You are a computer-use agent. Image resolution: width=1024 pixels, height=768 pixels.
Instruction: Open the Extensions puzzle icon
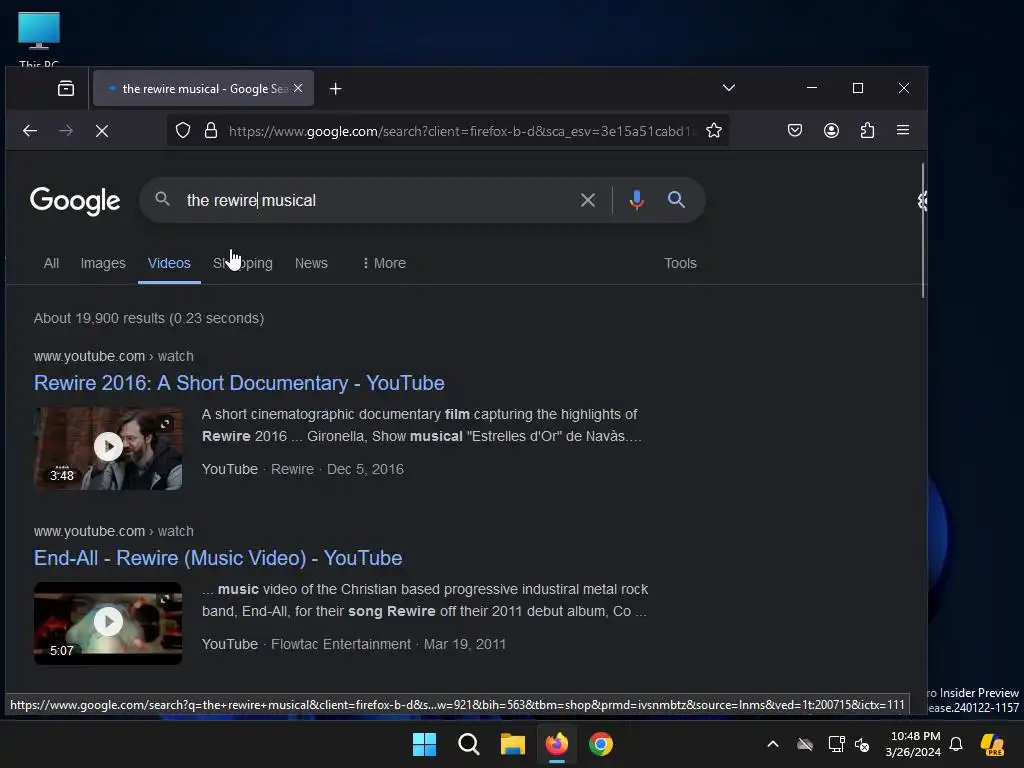[x=867, y=131]
